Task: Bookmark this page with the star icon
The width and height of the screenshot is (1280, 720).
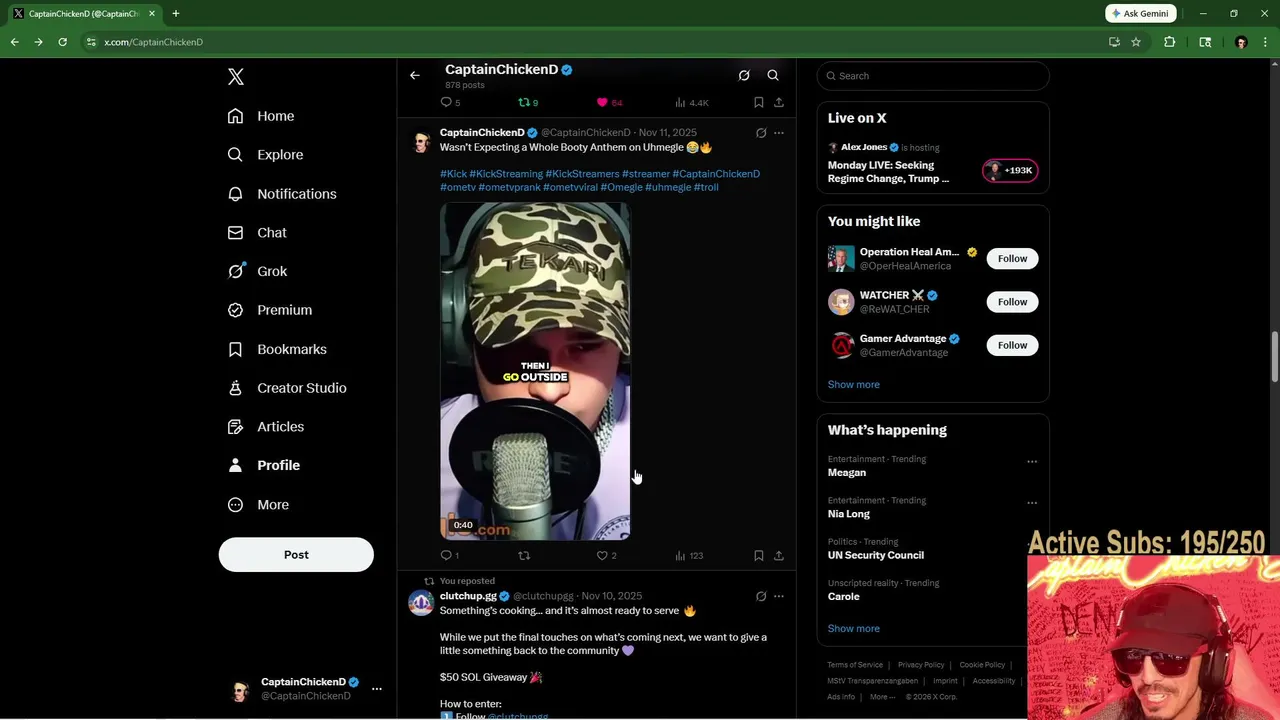Action: point(1136,42)
